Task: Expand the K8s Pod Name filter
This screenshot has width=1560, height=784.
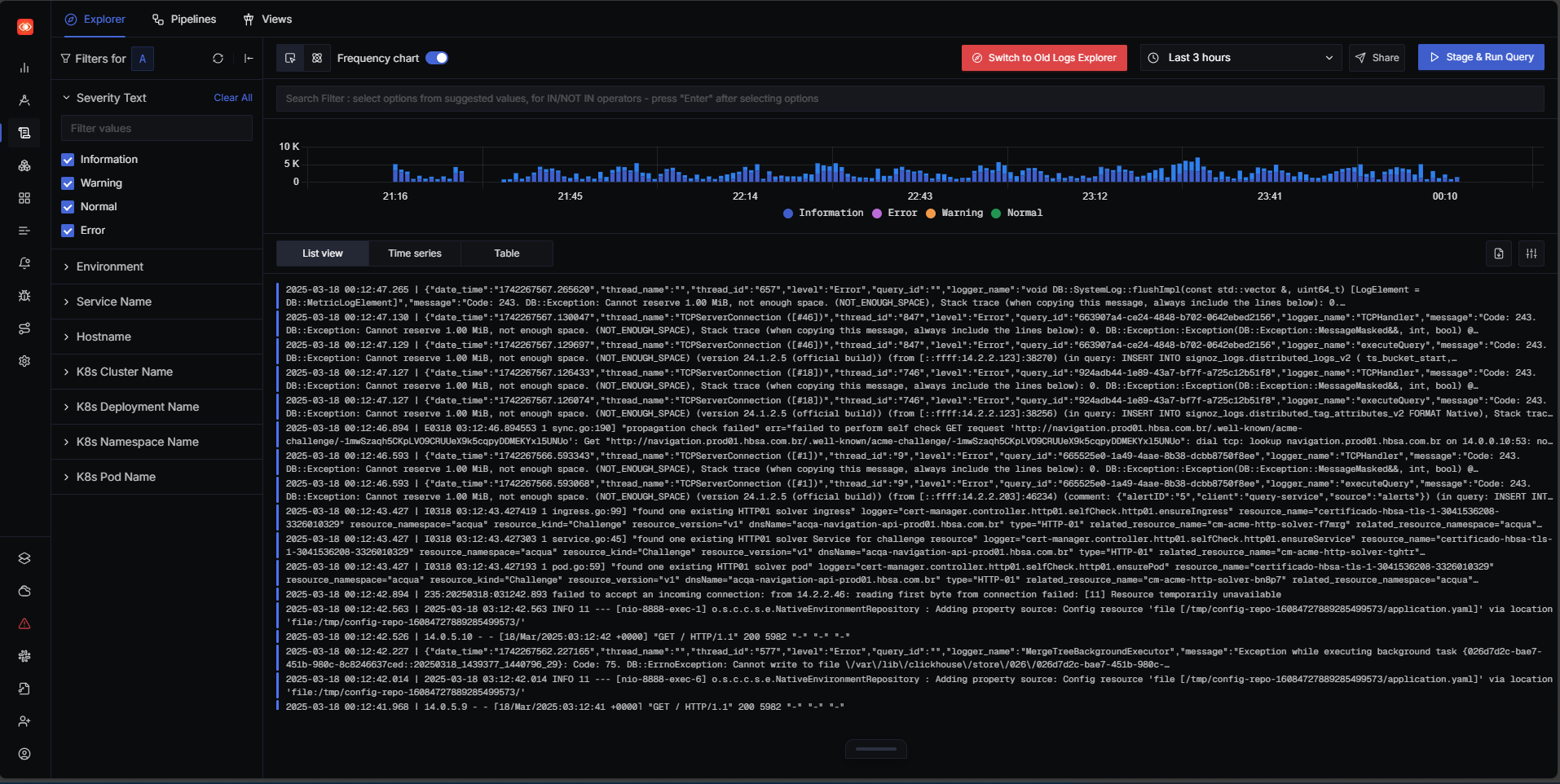Action: pos(116,477)
